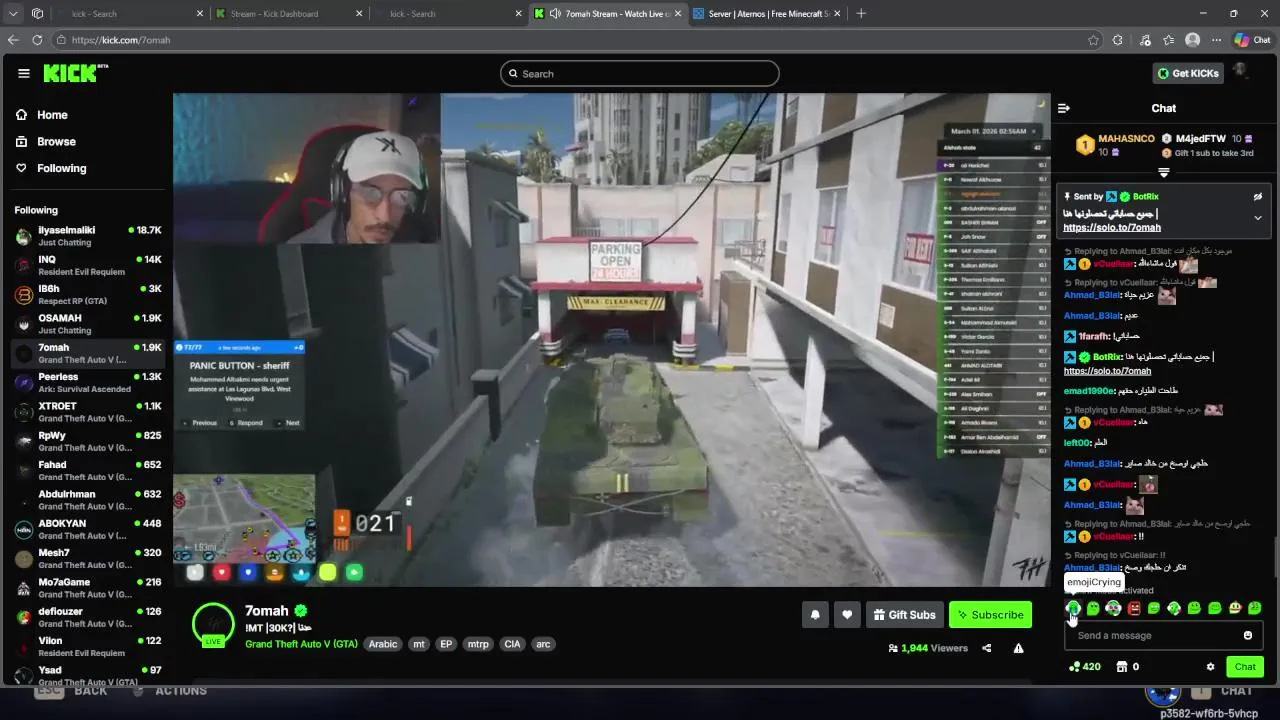Open Fahad channel in sidebar
The image size is (1280, 720).
coord(88,470)
